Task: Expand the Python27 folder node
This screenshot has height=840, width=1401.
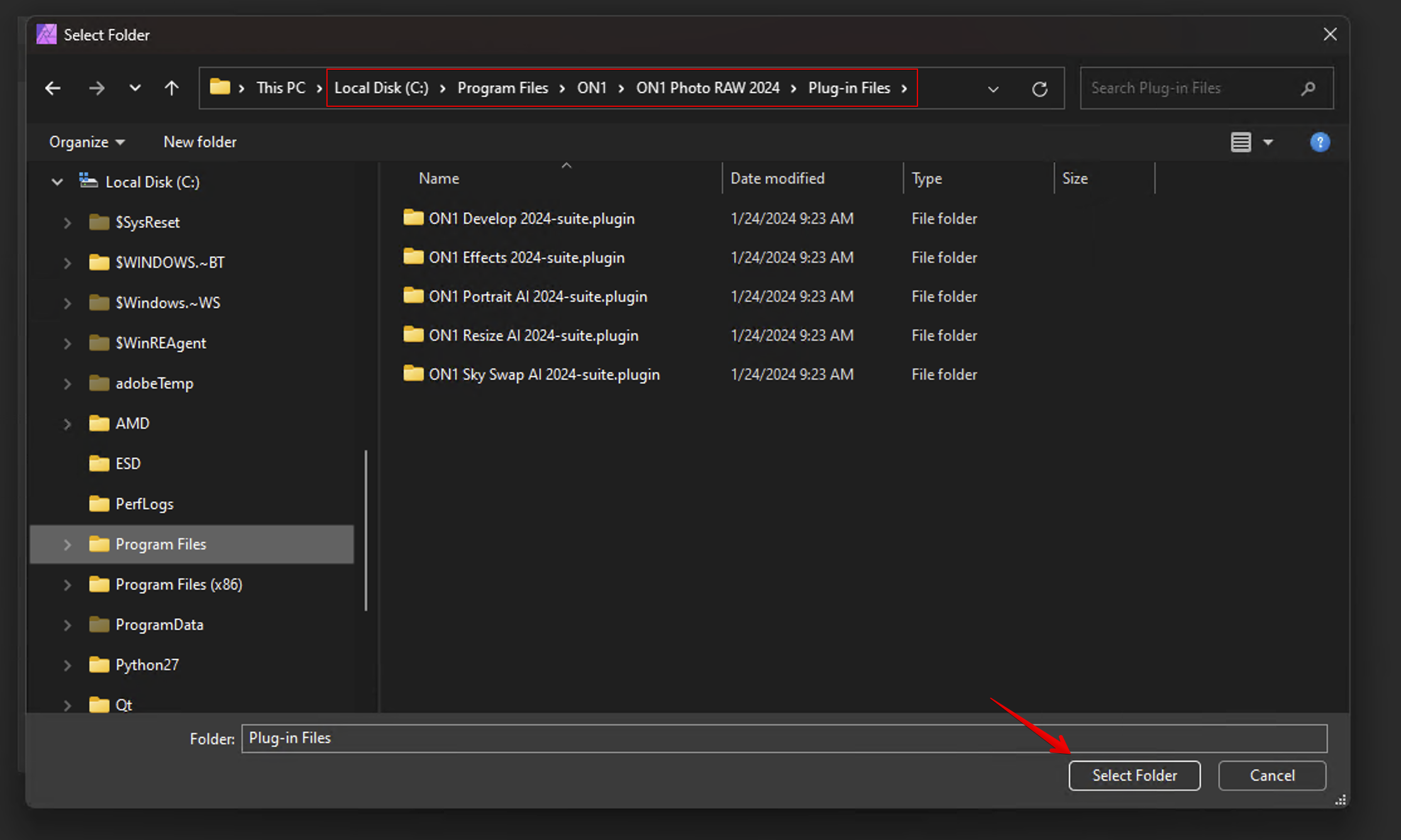Action: click(67, 665)
